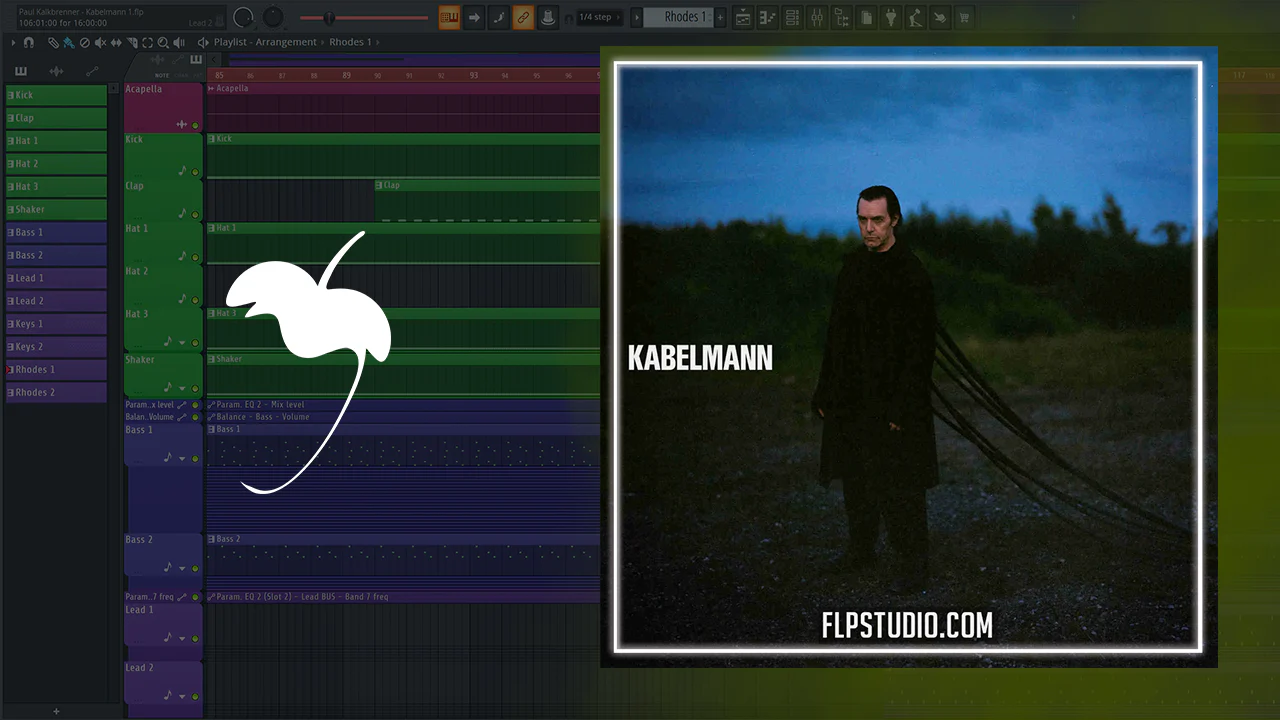Screen dimensions: 1280x720
Task: Open the Playlist view icon
Action: [x=743, y=17]
